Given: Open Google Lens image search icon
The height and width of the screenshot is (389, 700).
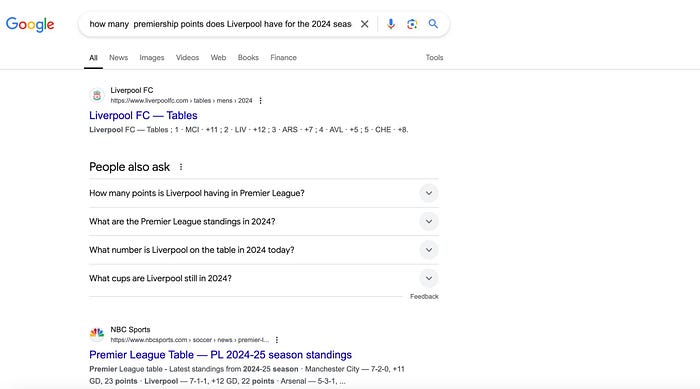Looking at the screenshot, I should click(x=412, y=24).
